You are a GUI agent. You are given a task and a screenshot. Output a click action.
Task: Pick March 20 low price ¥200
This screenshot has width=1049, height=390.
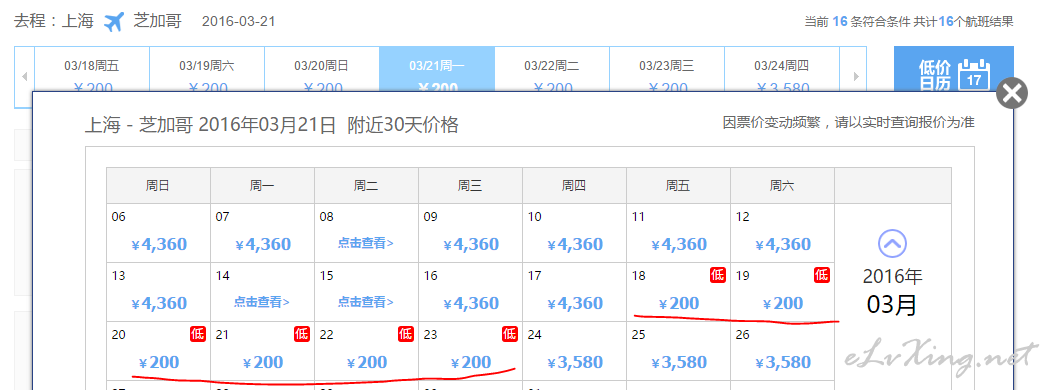[x=159, y=351]
